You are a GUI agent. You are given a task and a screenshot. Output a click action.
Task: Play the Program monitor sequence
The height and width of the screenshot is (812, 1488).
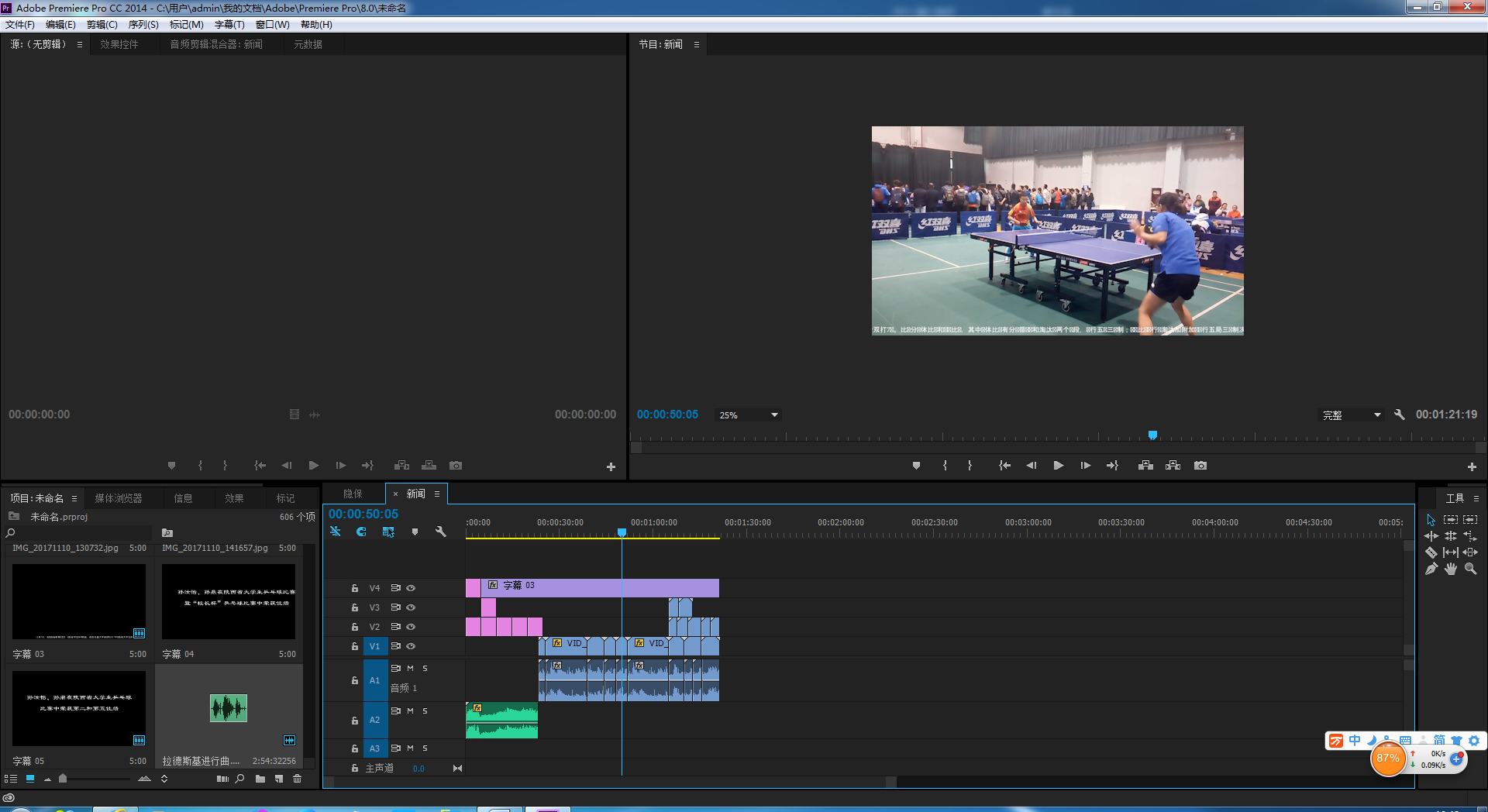coord(1058,466)
